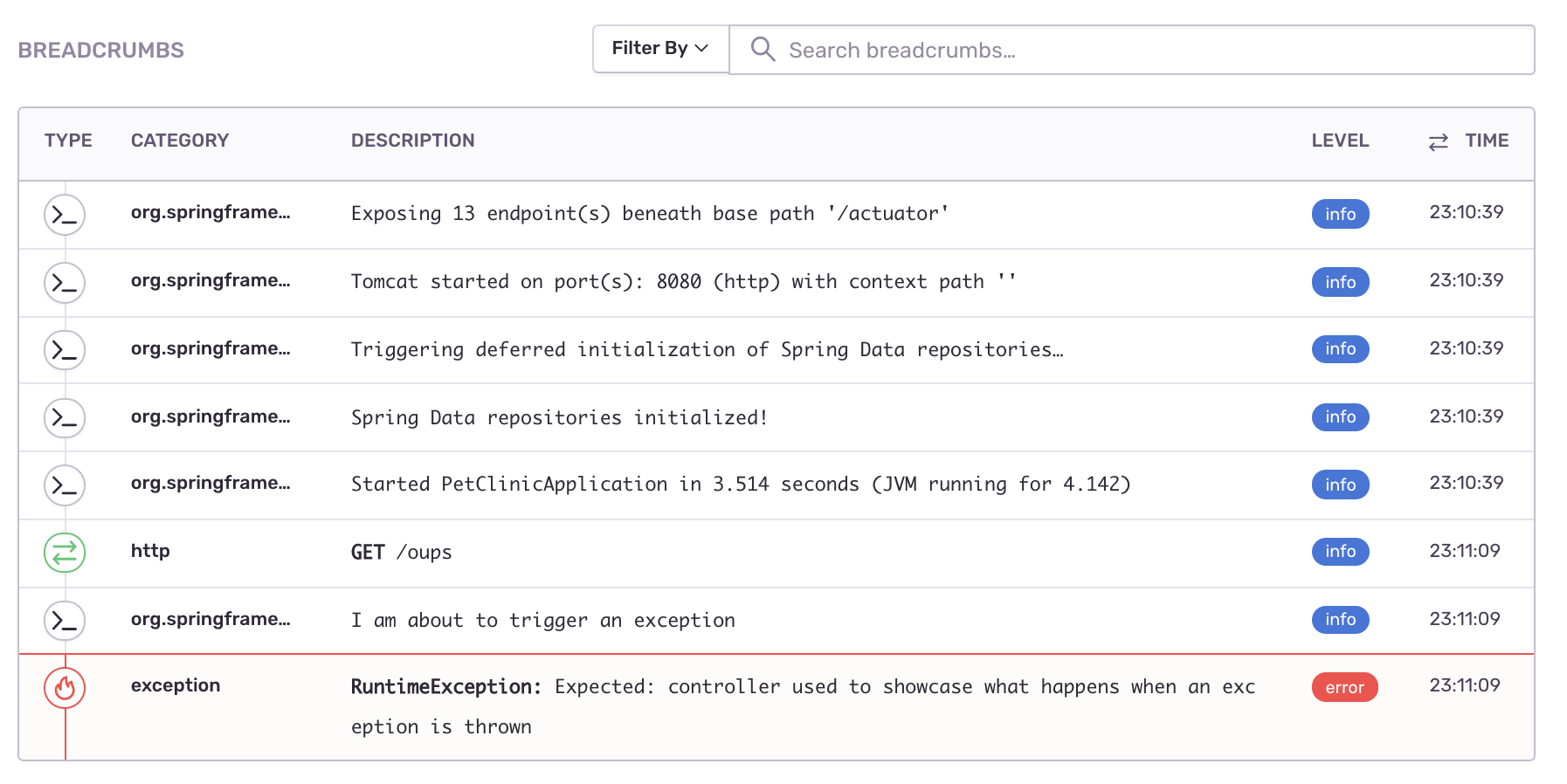Select the flame icon on the RuntimeException row
The width and height of the screenshot is (1567, 784).
pyautogui.click(x=65, y=687)
